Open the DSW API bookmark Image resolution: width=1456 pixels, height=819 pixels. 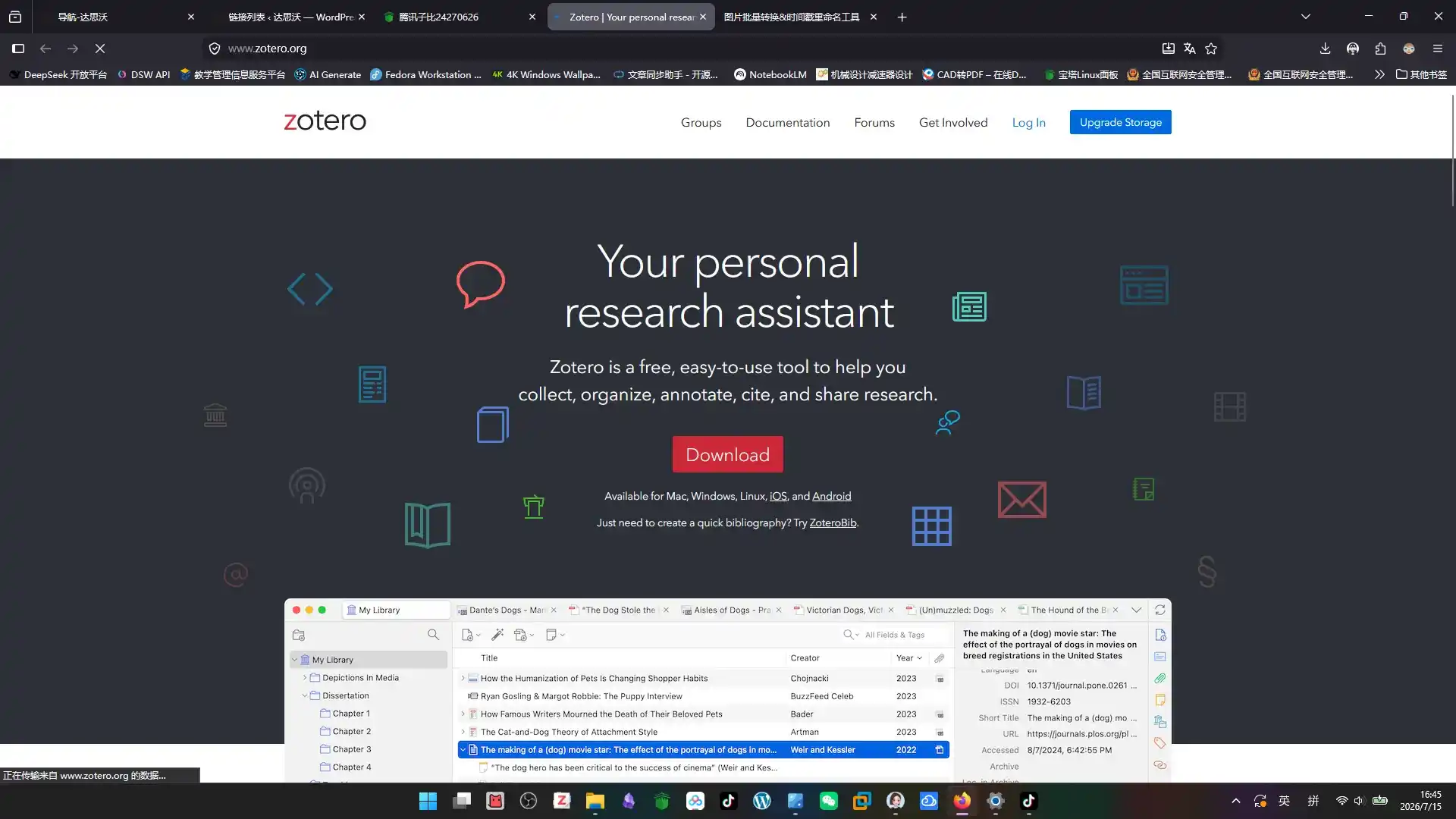pyautogui.click(x=143, y=74)
